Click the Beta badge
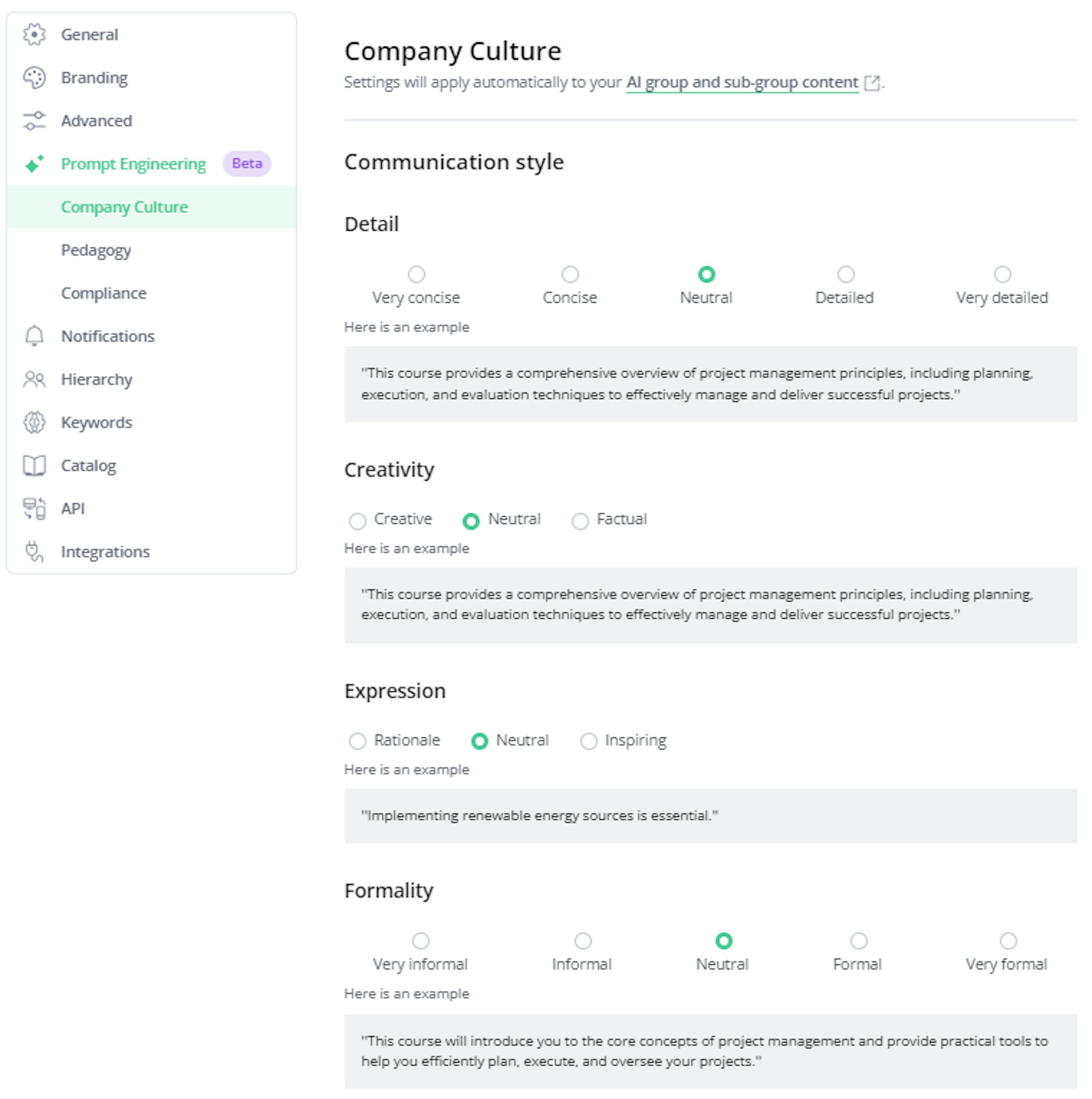Viewport: 1092px width, 1099px height. click(247, 164)
